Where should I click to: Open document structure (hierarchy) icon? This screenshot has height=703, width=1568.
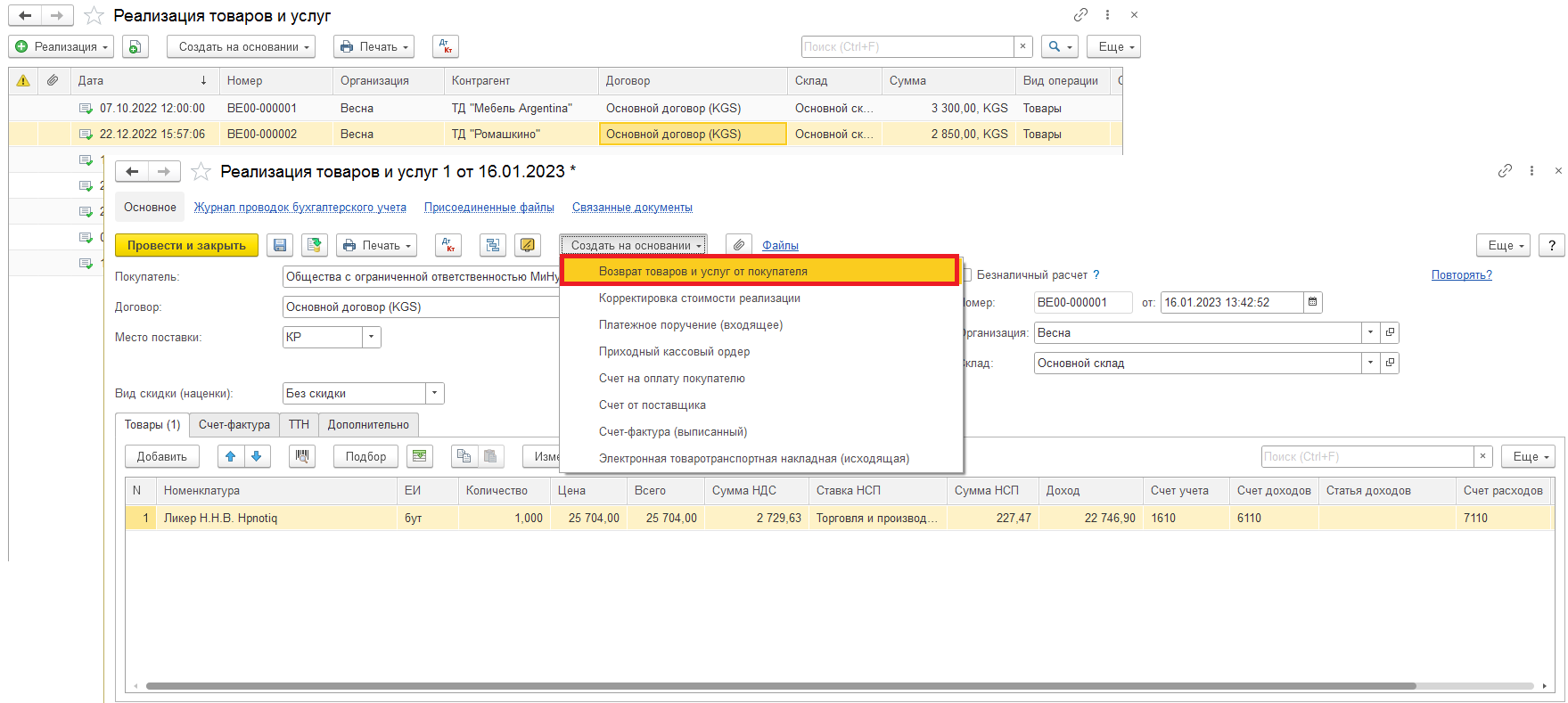click(493, 245)
